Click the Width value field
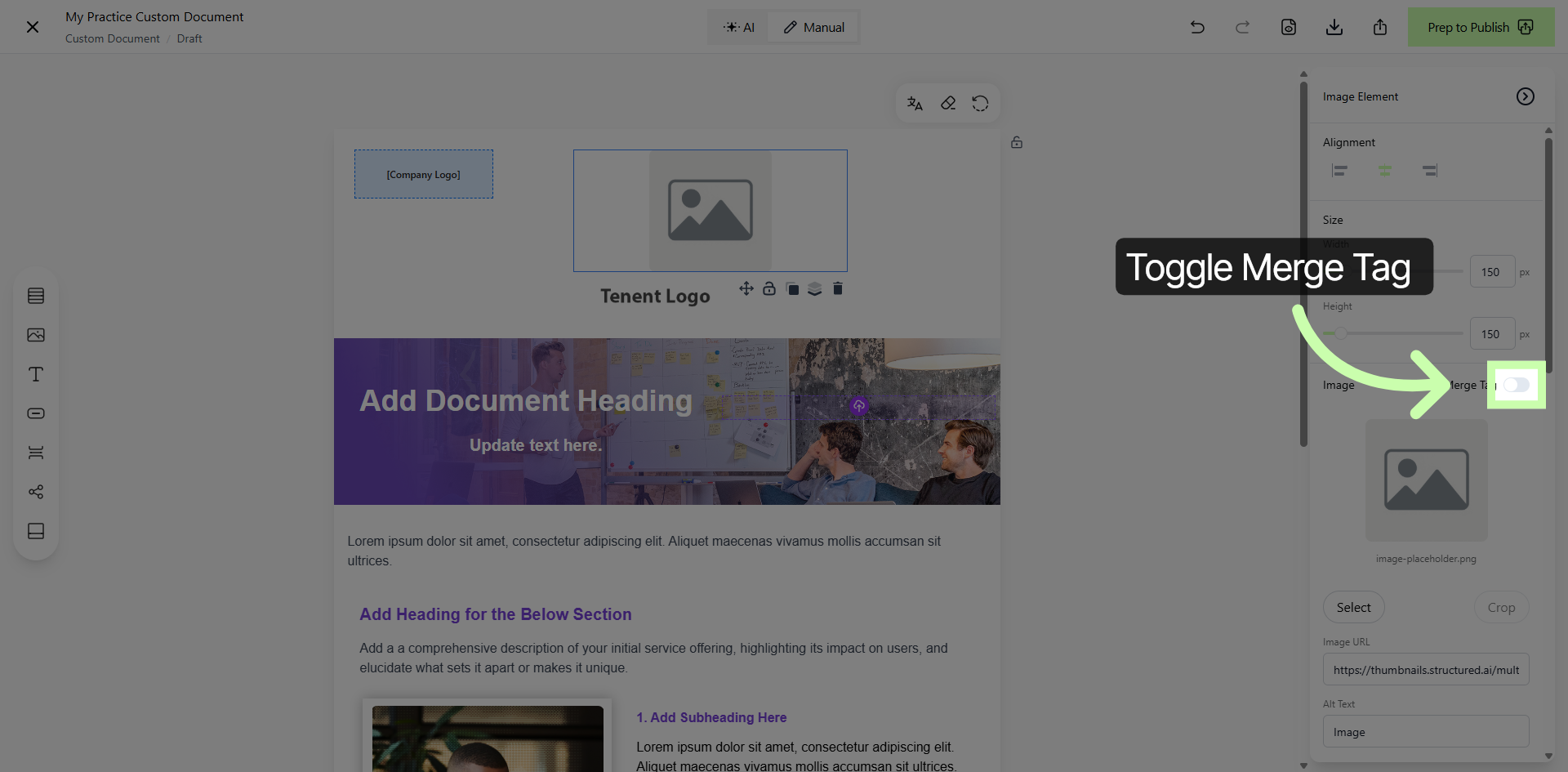 [x=1492, y=272]
